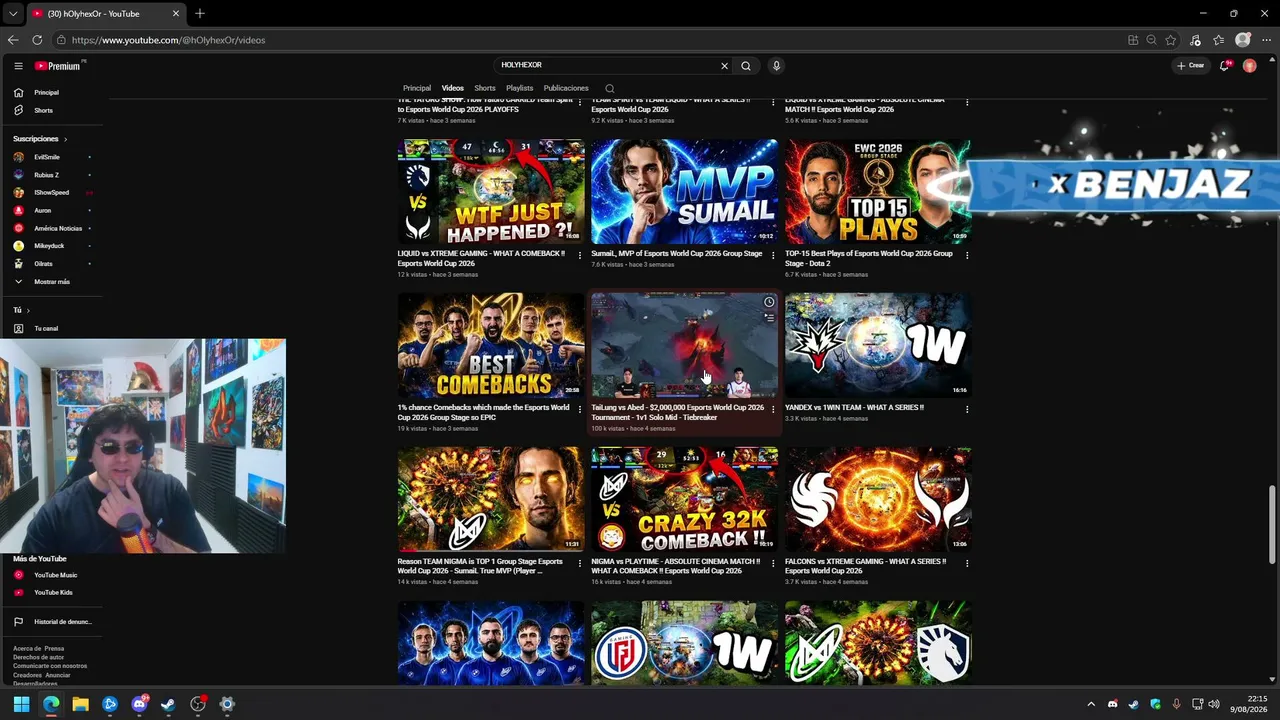Open the YouTube account avatar menu

[1249, 66]
